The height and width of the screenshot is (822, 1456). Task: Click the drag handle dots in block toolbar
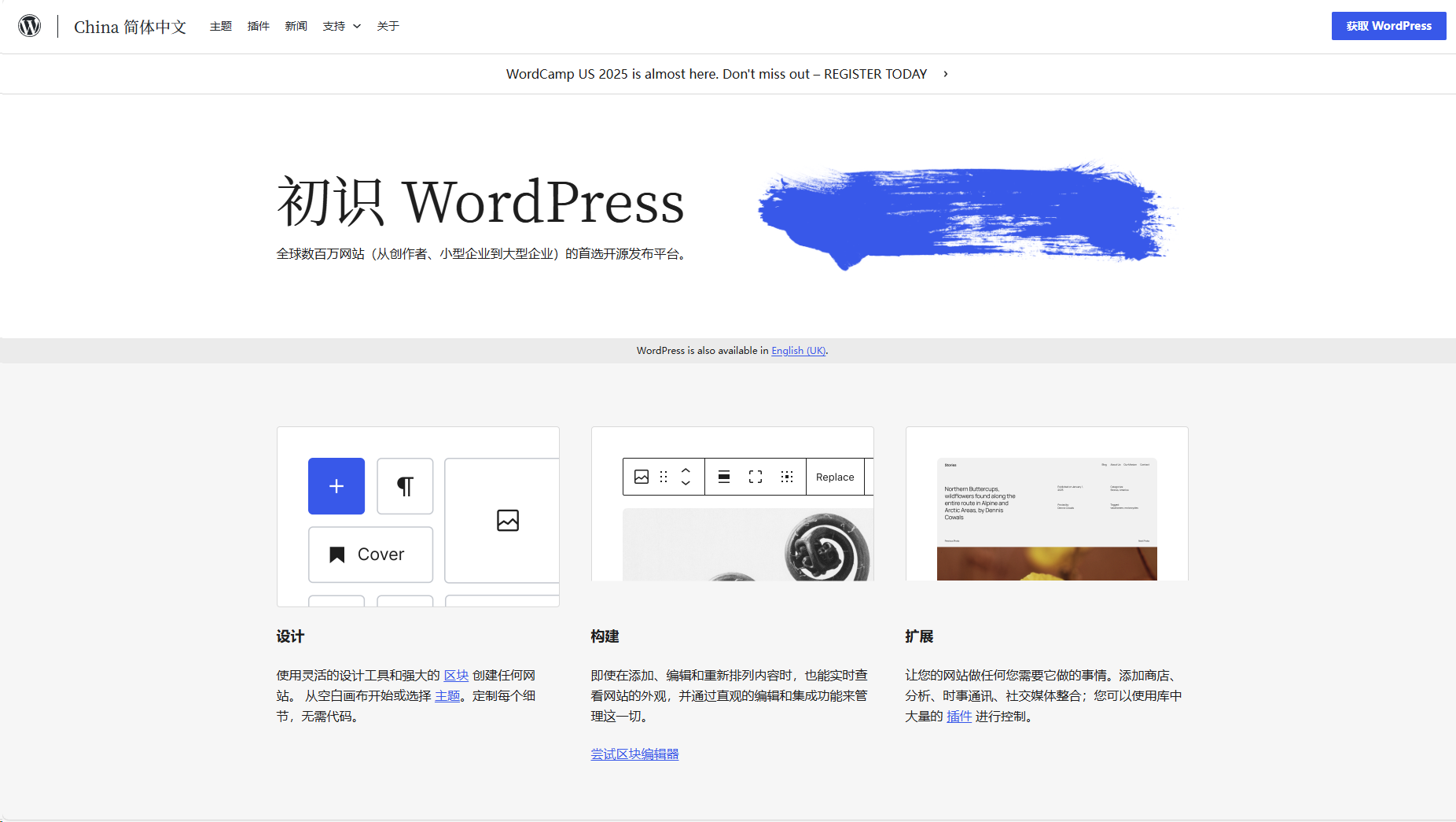[664, 477]
